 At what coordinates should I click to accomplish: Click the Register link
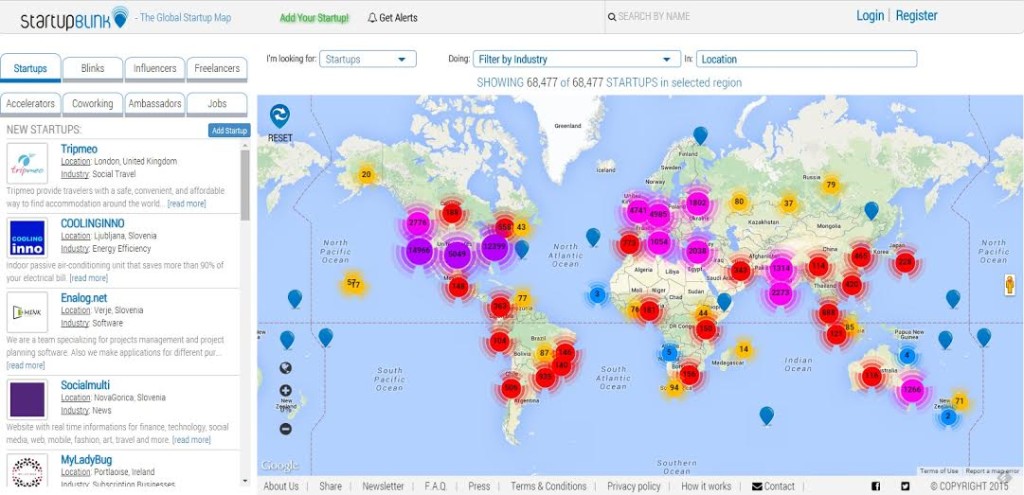coord(916,16)
